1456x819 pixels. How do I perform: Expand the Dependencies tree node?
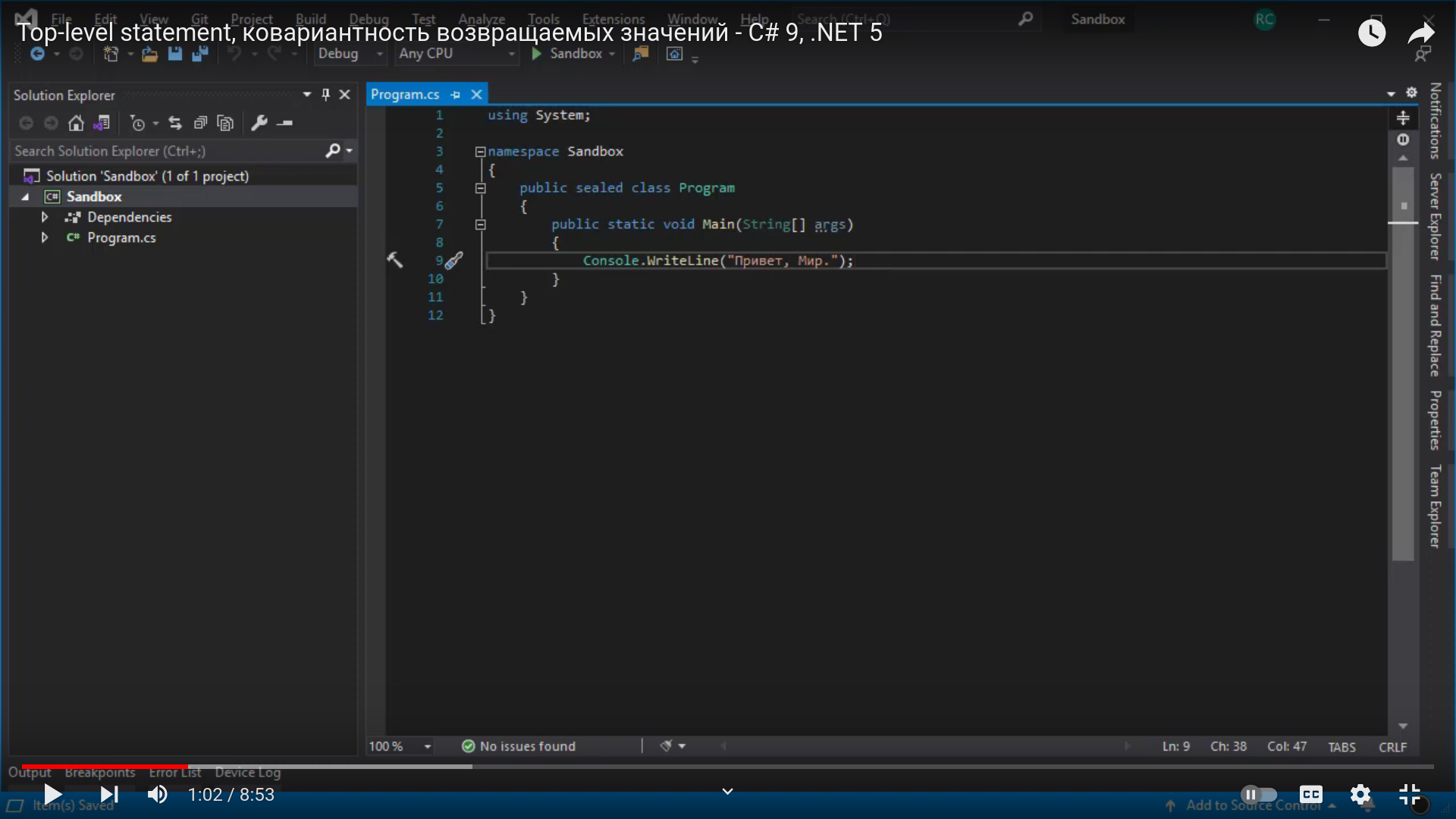coord(45,217)
